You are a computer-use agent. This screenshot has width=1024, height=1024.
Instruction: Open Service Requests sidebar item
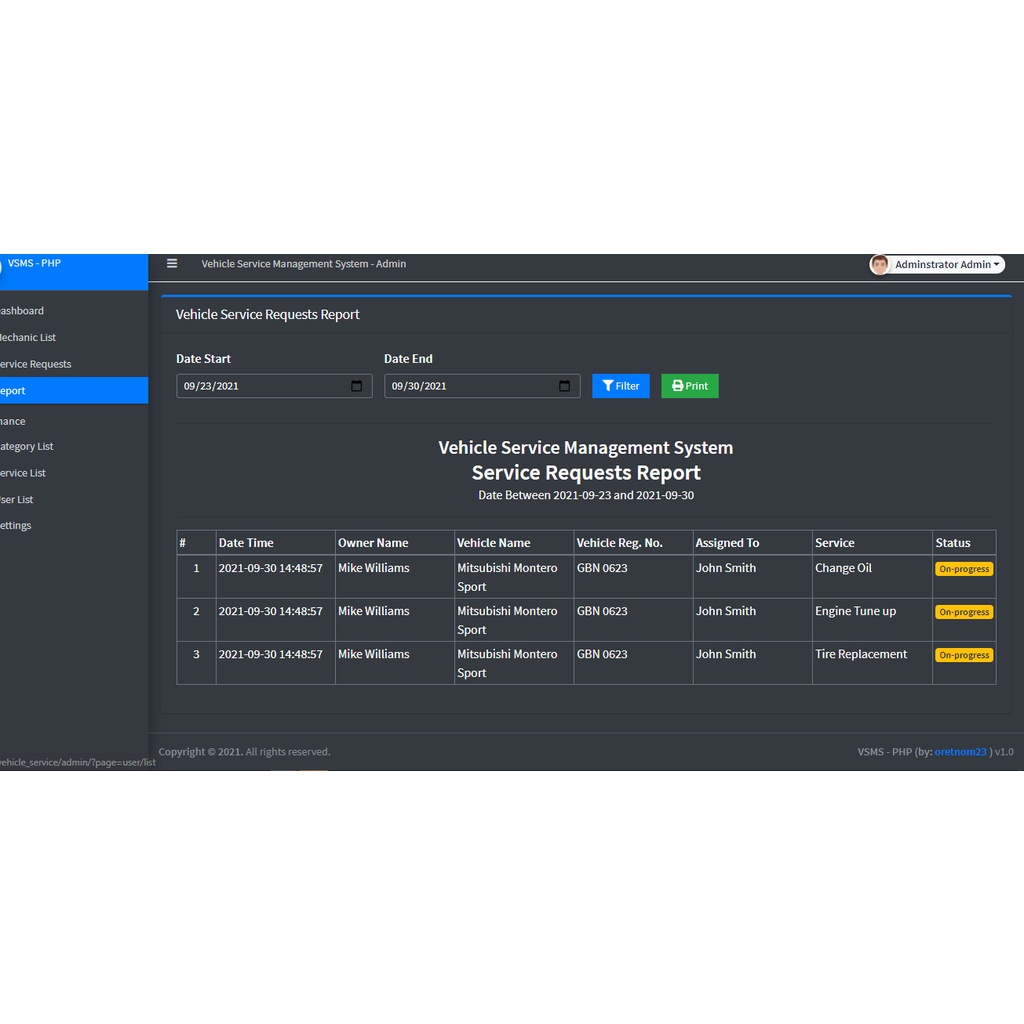tap(36, 364)
